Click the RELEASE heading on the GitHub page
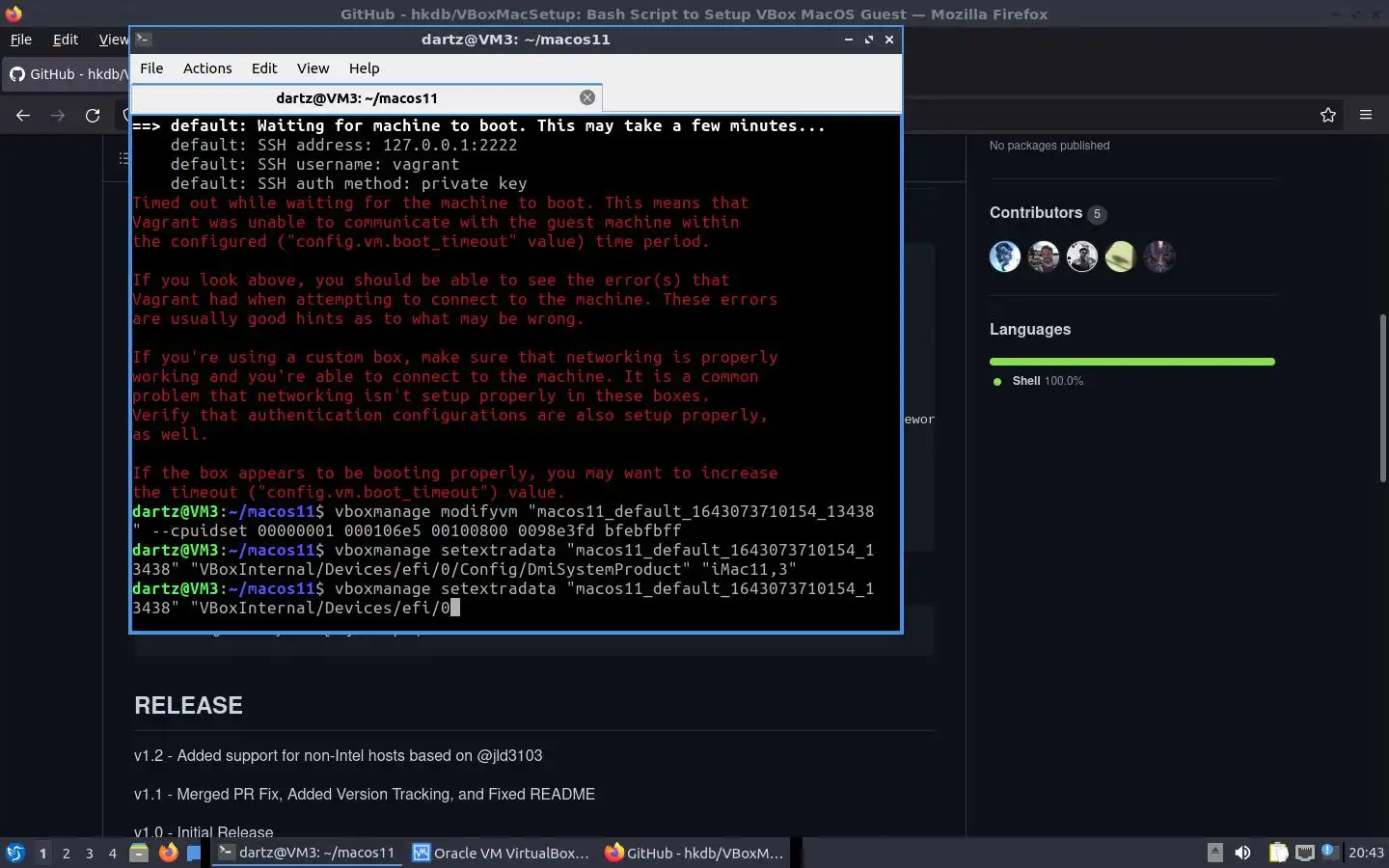This screenshot has width=1389, height=868. 188,705
